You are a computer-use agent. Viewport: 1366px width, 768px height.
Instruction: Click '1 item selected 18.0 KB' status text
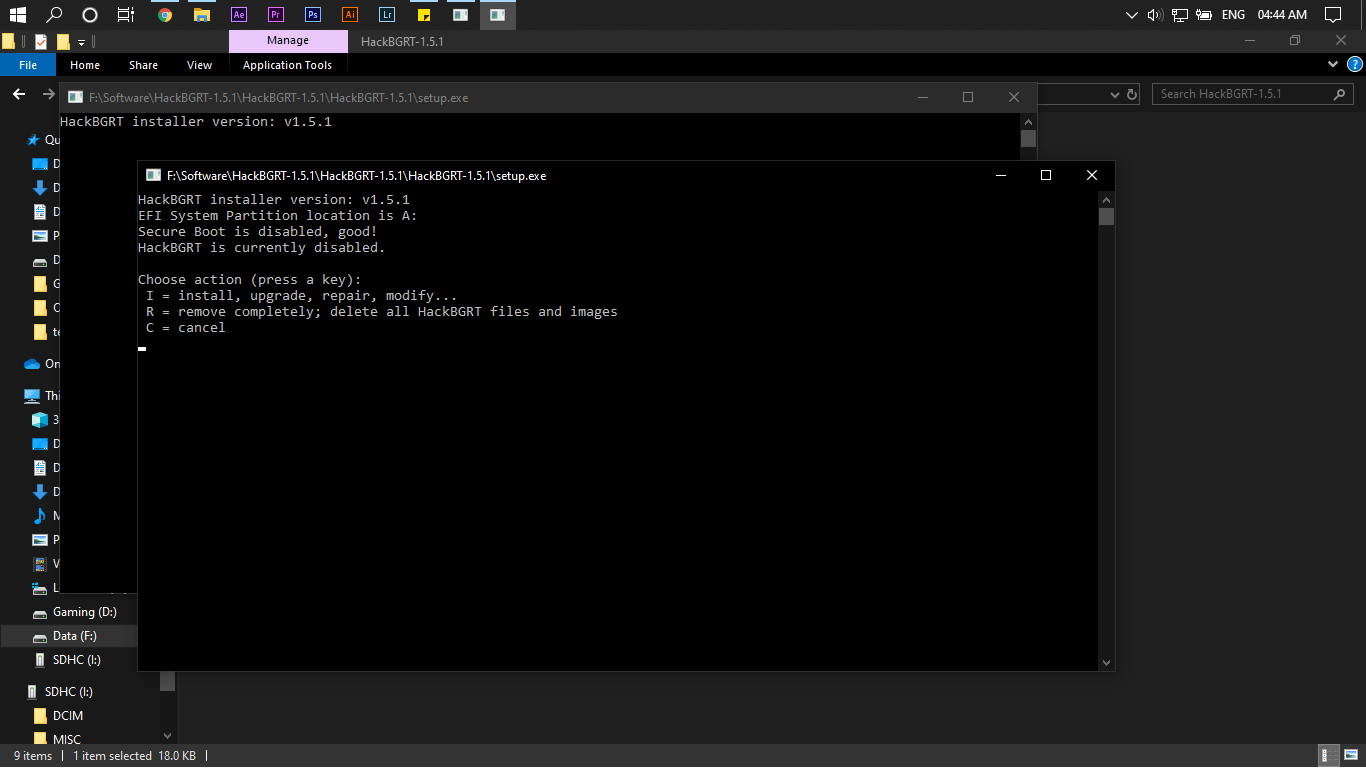tap(134, 756)
